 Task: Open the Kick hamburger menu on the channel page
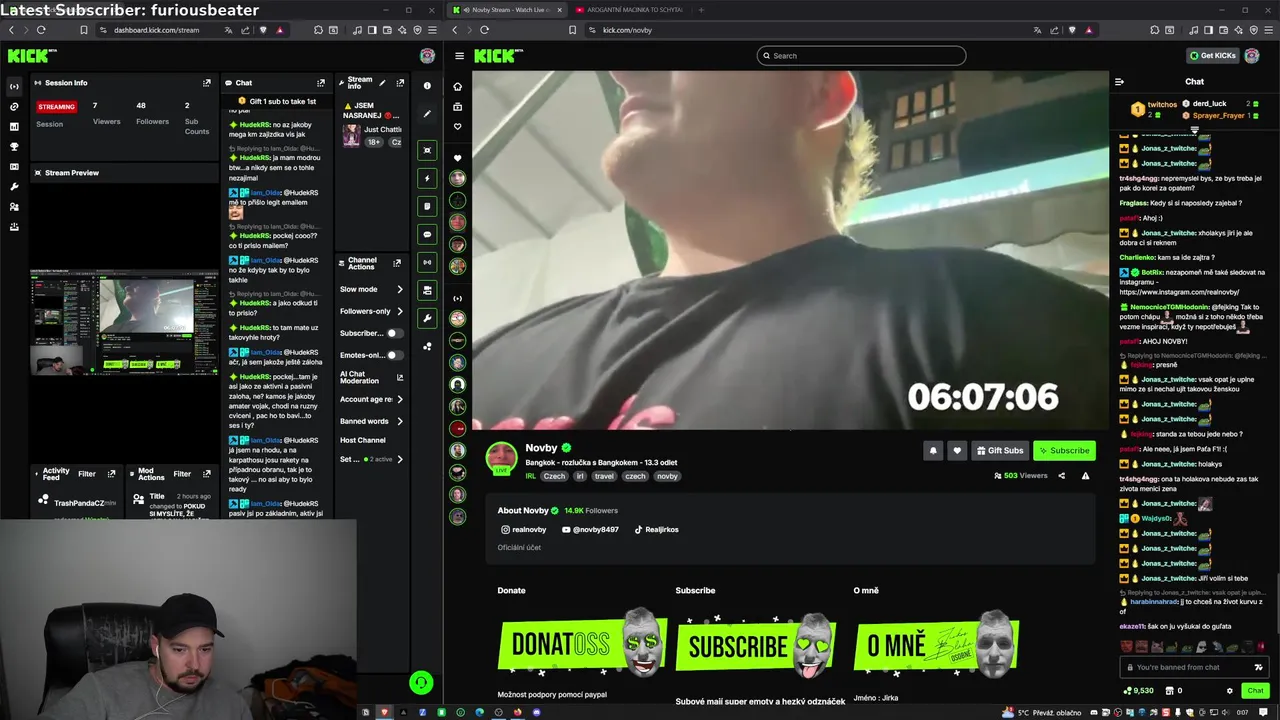pyautogui.click(x=459, y=56)
